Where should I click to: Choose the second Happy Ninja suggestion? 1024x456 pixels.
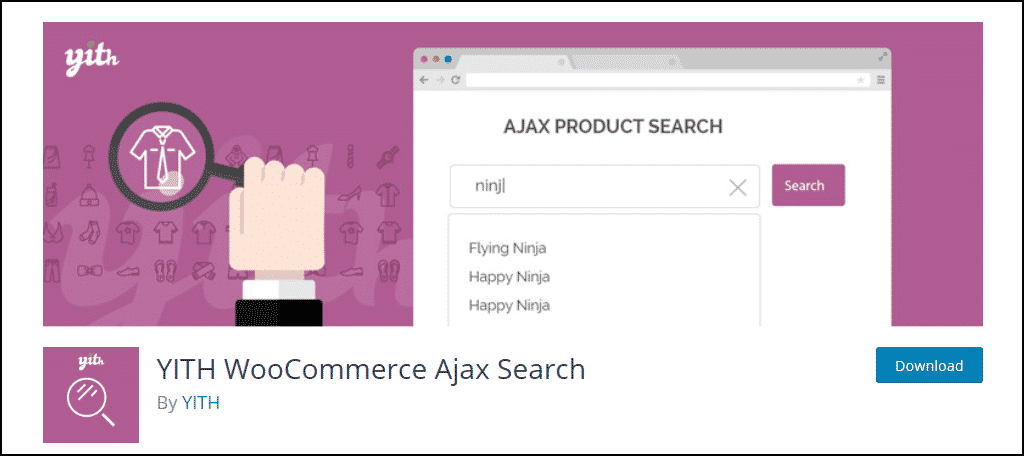pyautogui.click(x=509, y=306)
